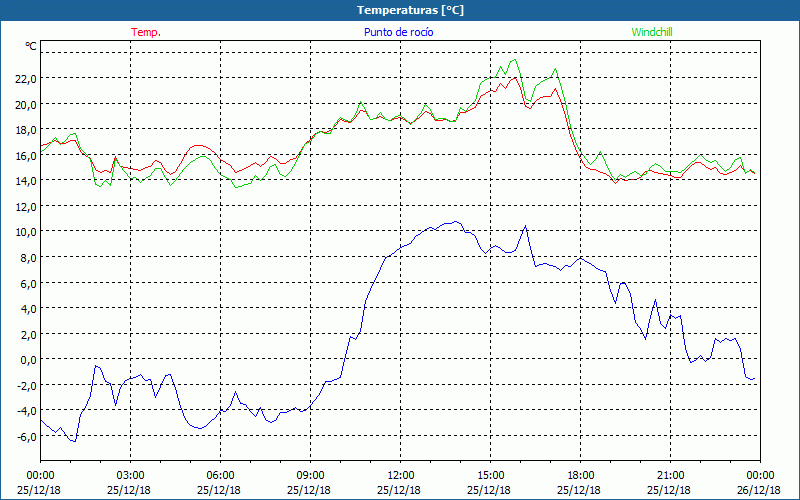
Task: Click the °C unit label on the y-axis
Action: point(31,46)
